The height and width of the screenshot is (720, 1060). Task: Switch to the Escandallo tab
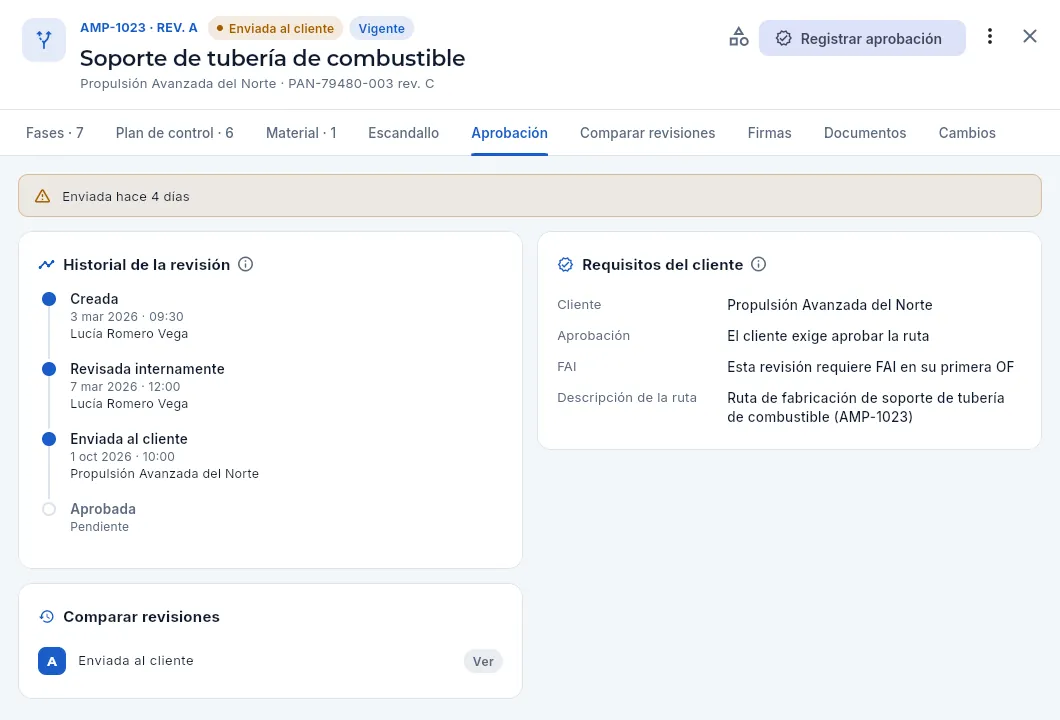404,133
